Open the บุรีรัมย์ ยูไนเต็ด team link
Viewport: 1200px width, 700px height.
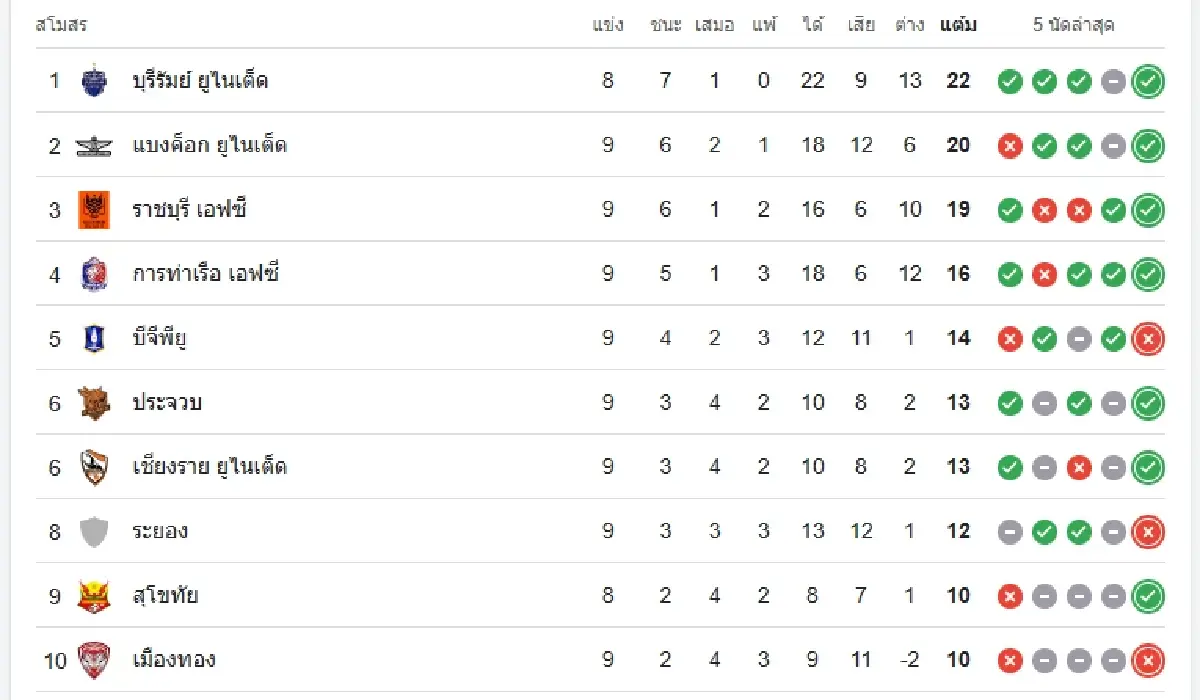(200, 81)
